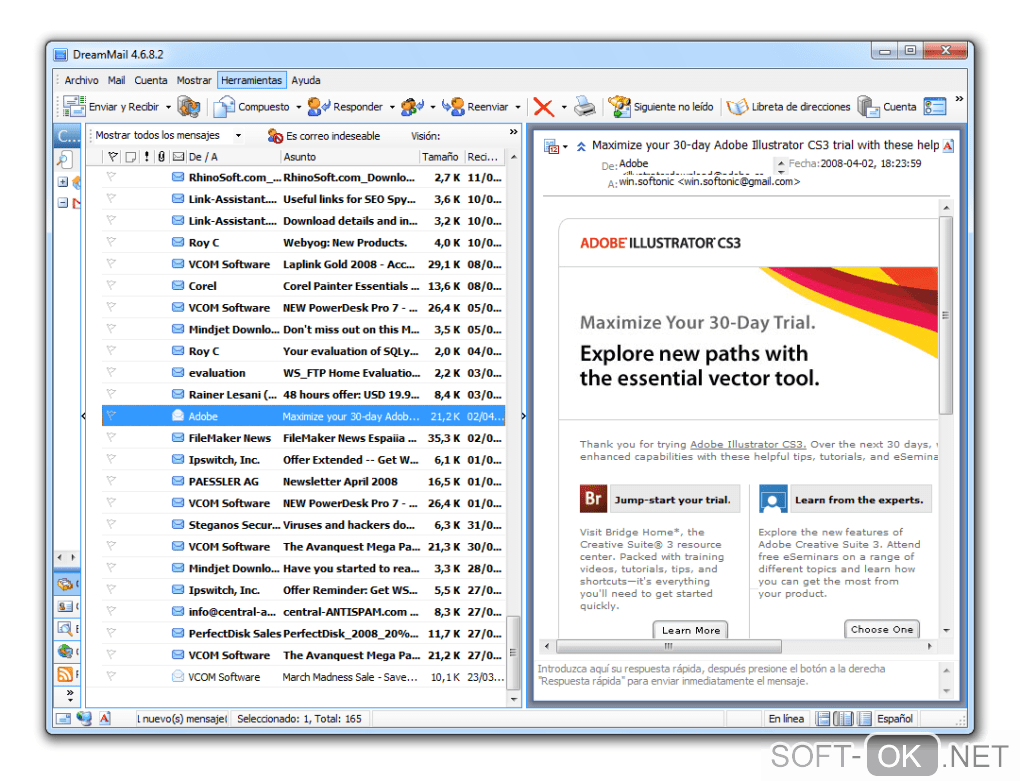1020x781 pixels.
Task: Open the Mostrar todos los mensajes filter dropdown
Action: tap(238, 136)
